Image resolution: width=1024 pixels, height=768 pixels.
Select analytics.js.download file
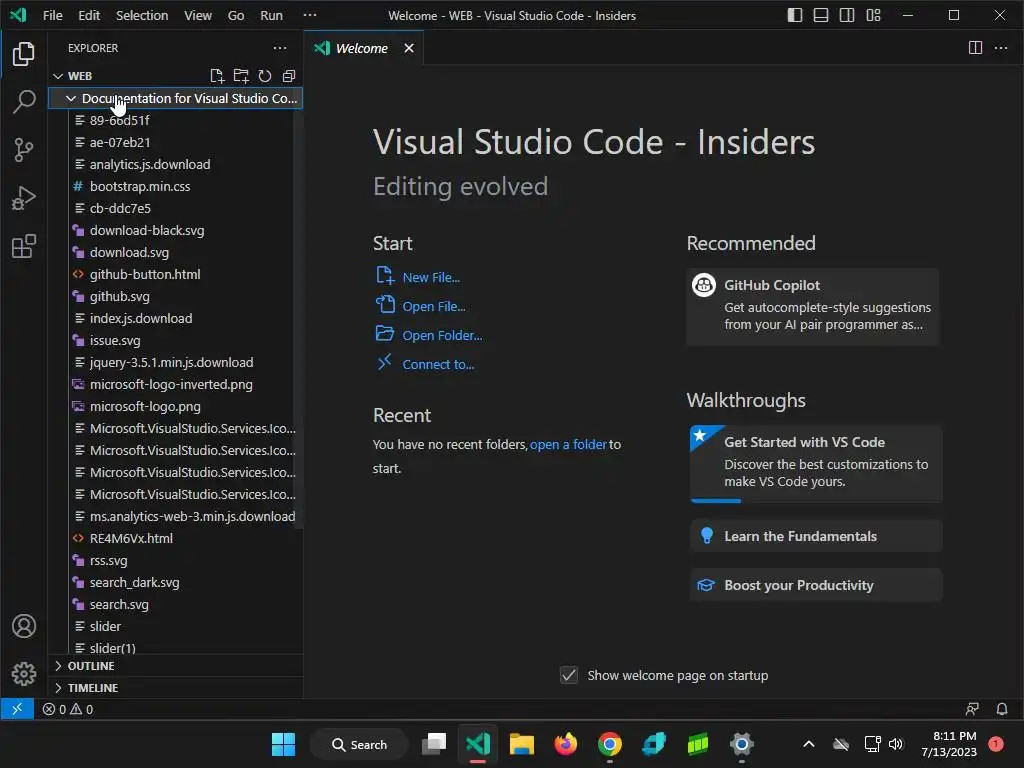click(176, 165)
